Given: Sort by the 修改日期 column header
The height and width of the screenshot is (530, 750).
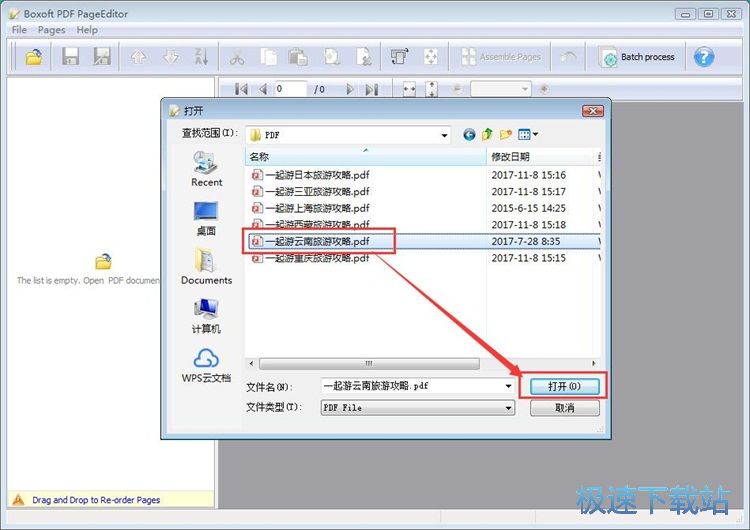Looking at the screenshot, I should [x=540, y=156].
